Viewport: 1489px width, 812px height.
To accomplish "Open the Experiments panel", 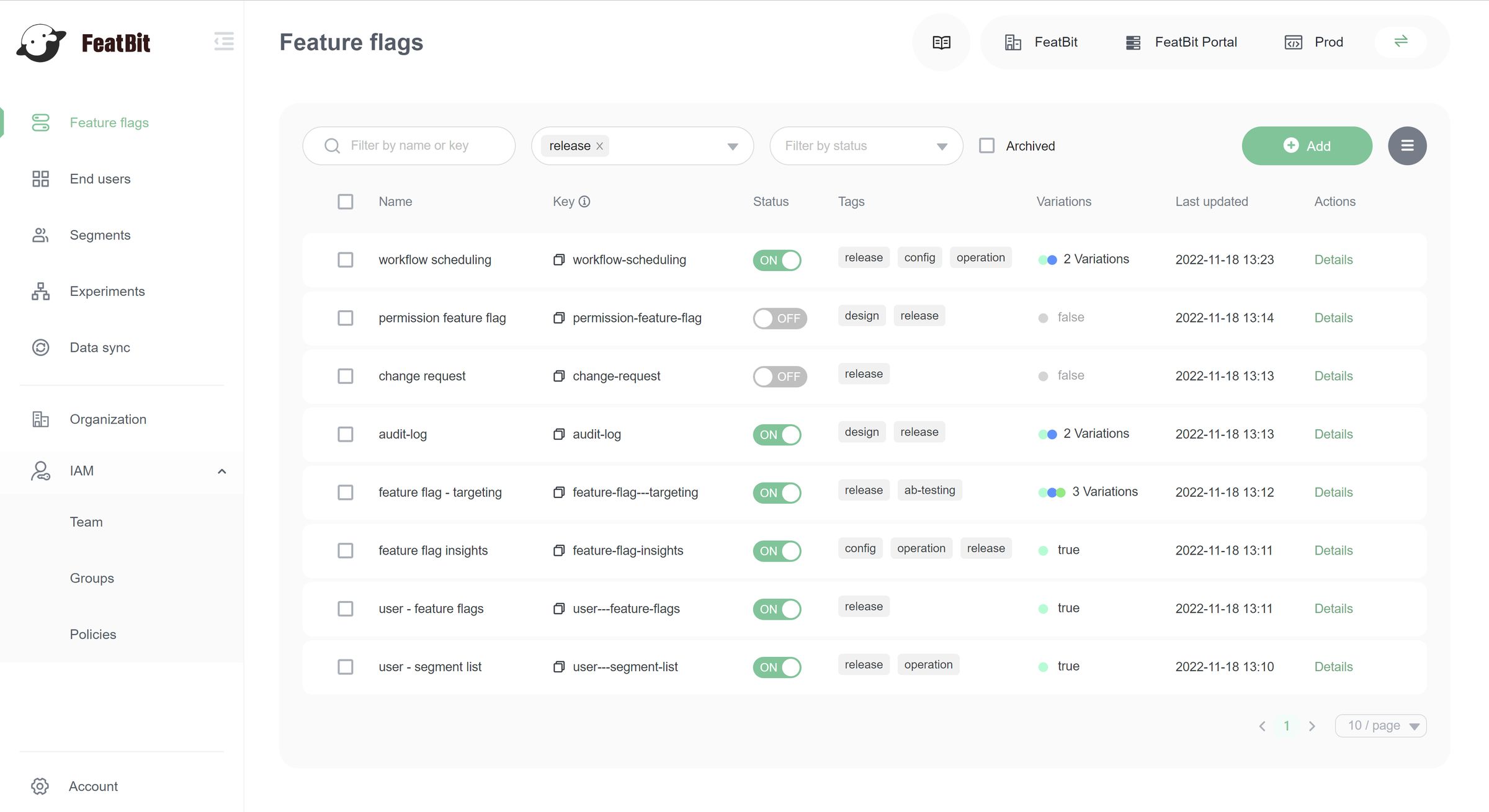I will point(107,291).
